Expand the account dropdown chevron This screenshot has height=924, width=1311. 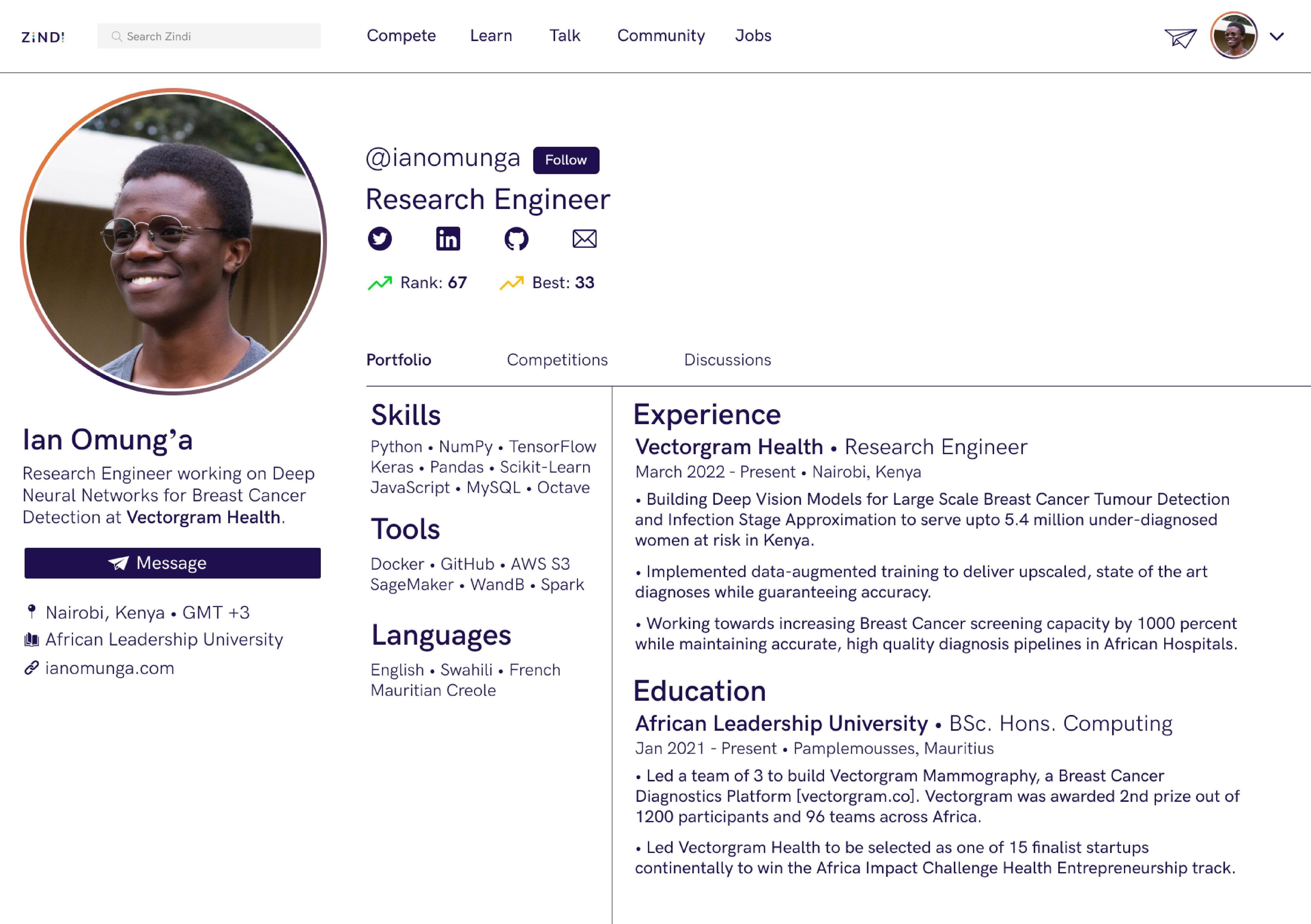[1277, 37]
